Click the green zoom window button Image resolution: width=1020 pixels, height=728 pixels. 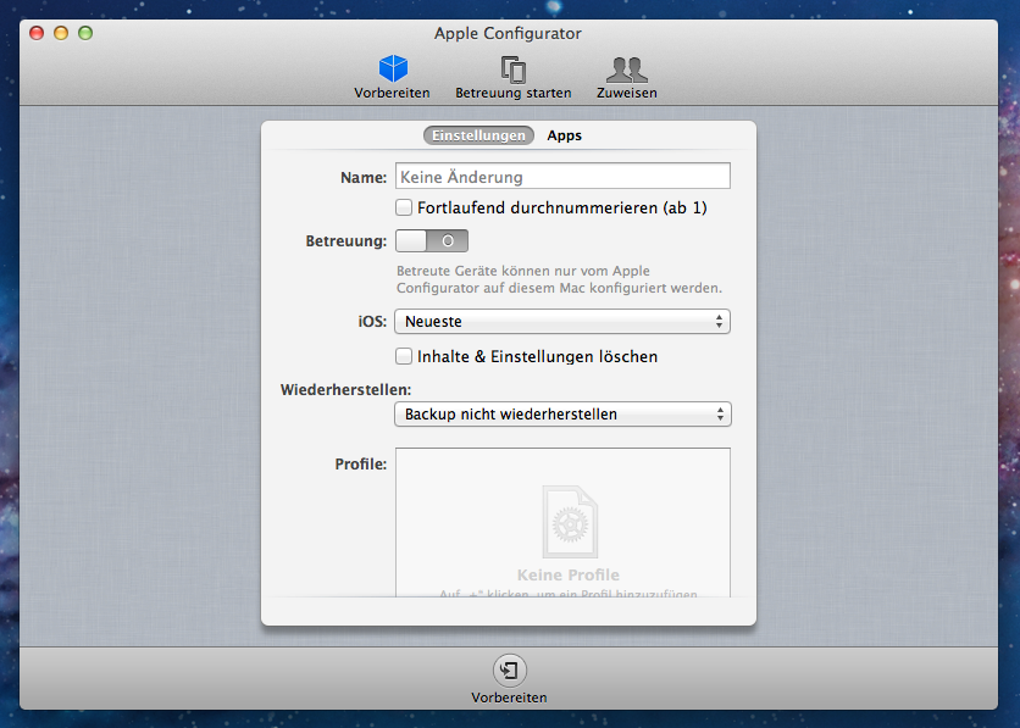tap(85, 33)
